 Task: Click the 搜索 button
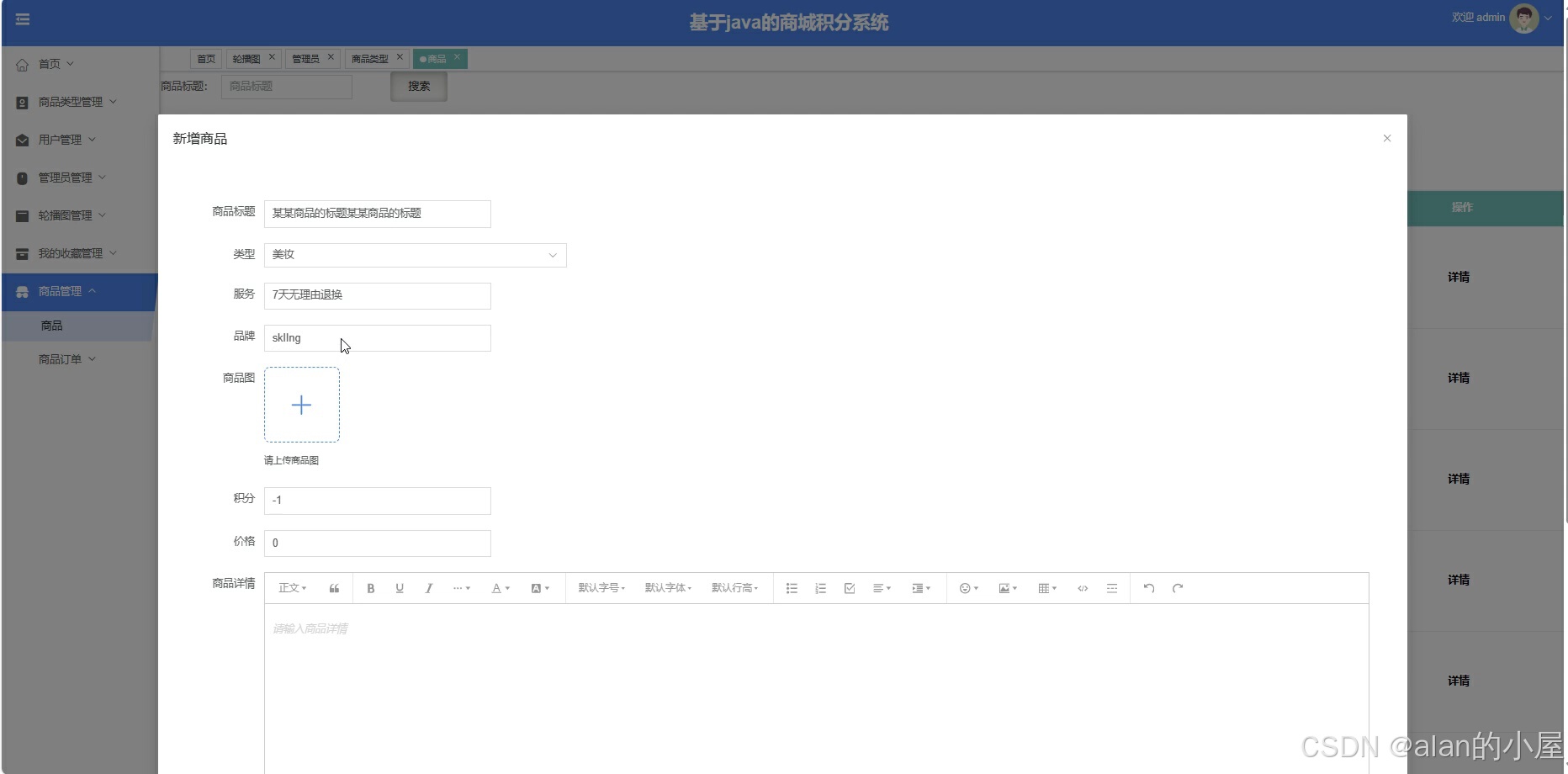coord(419,87)
